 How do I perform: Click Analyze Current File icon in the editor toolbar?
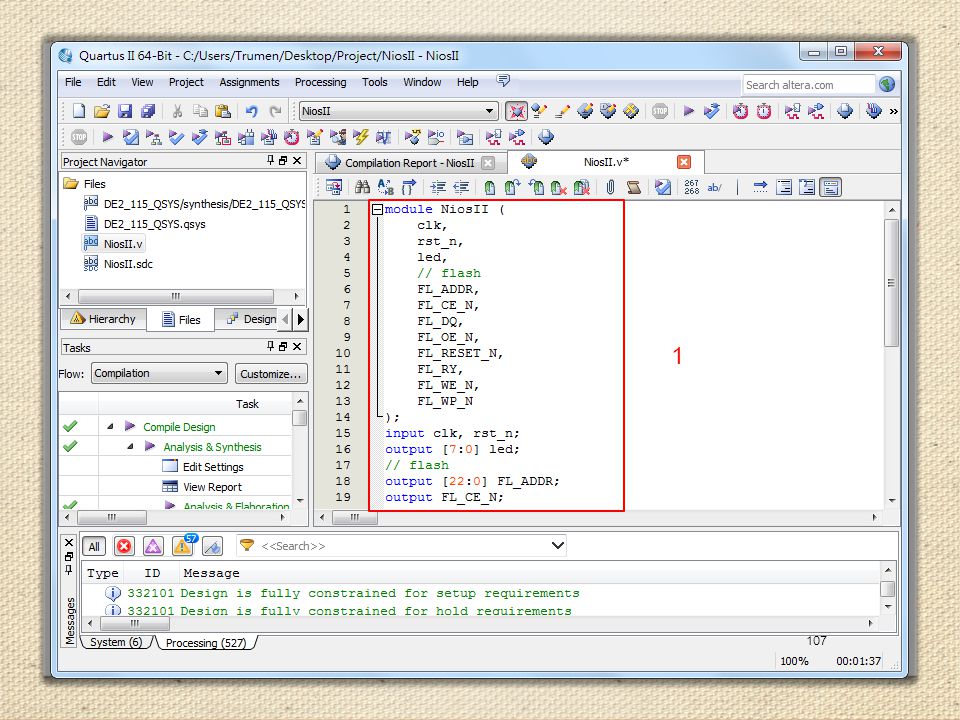(x=662, y=187)
